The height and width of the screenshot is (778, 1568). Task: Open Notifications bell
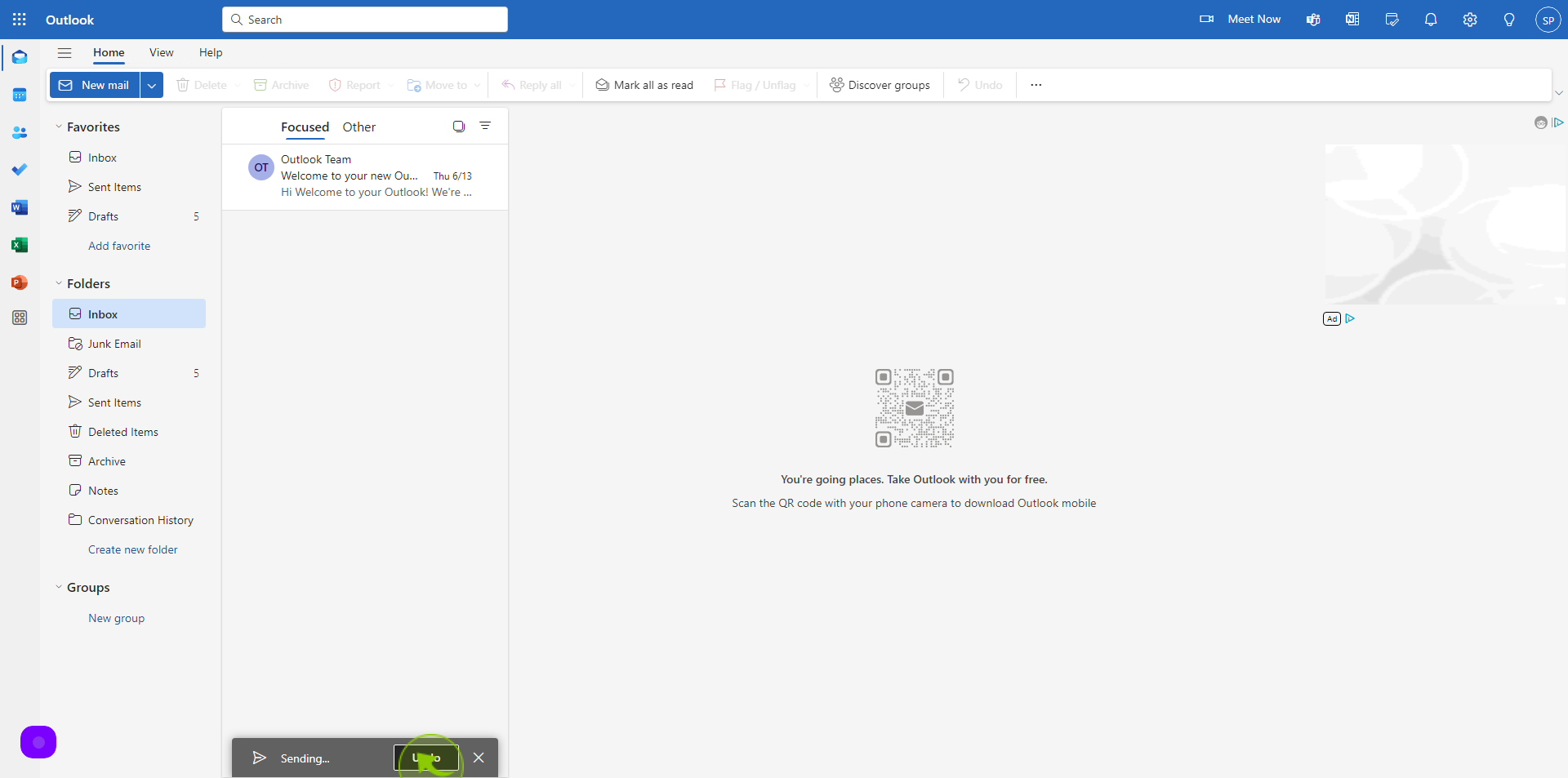pyautogui.click(x=1431, y=20)
